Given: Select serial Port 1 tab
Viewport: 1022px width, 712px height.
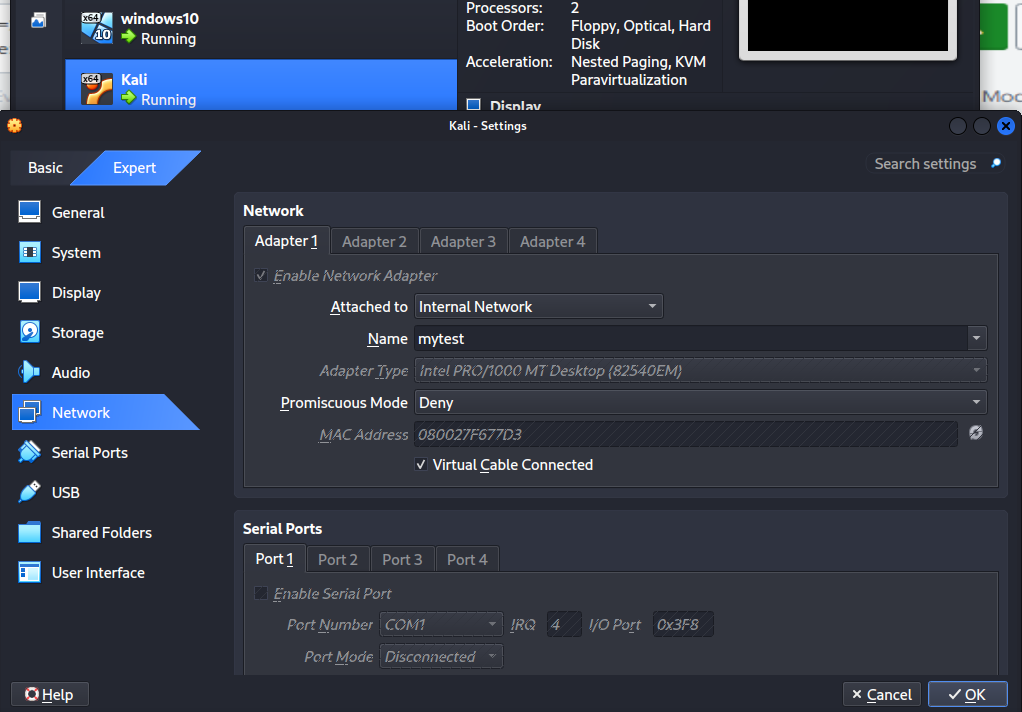Looking at the screenshot, I should point(274,559).
